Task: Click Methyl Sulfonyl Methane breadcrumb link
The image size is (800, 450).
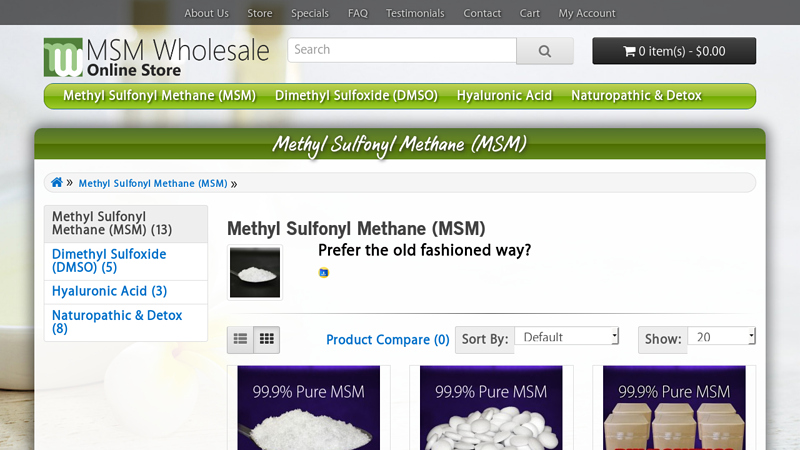Action: pyautogui.click(x=153, y=183)
